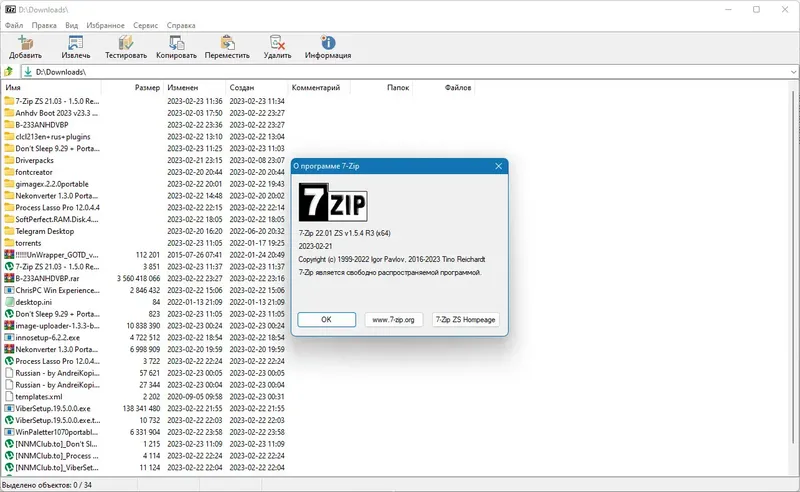Sort by the Размер column header
800x492 pixels.
[132, 87]
